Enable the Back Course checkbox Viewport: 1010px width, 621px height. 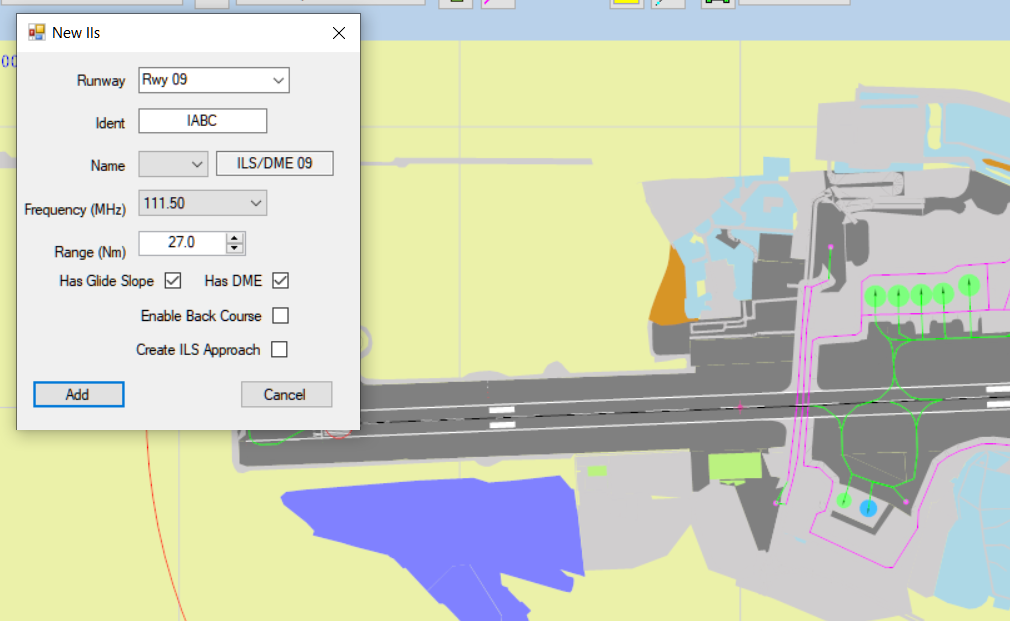pyautogui.click(x=280, y=316)
